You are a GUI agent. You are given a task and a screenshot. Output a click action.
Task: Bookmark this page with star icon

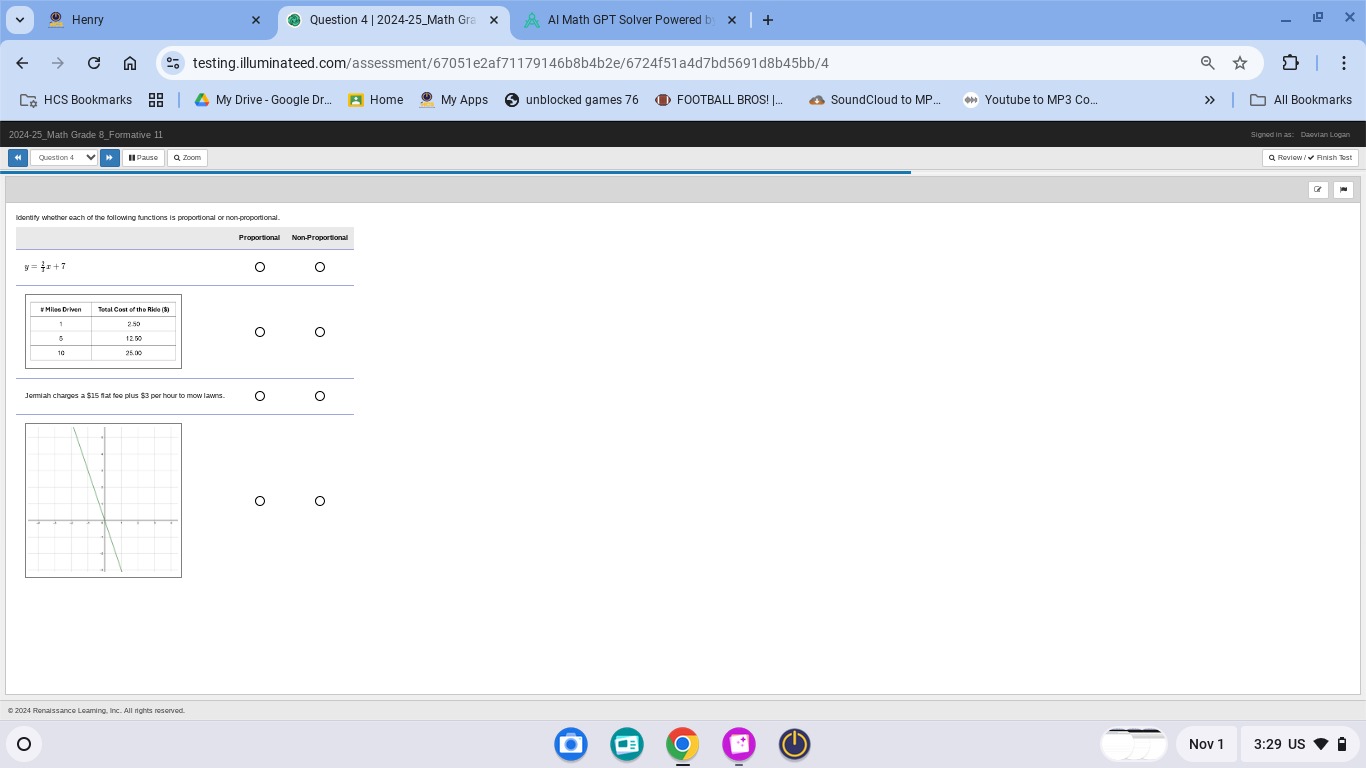pyautogui.click(x=1240, y=63)
